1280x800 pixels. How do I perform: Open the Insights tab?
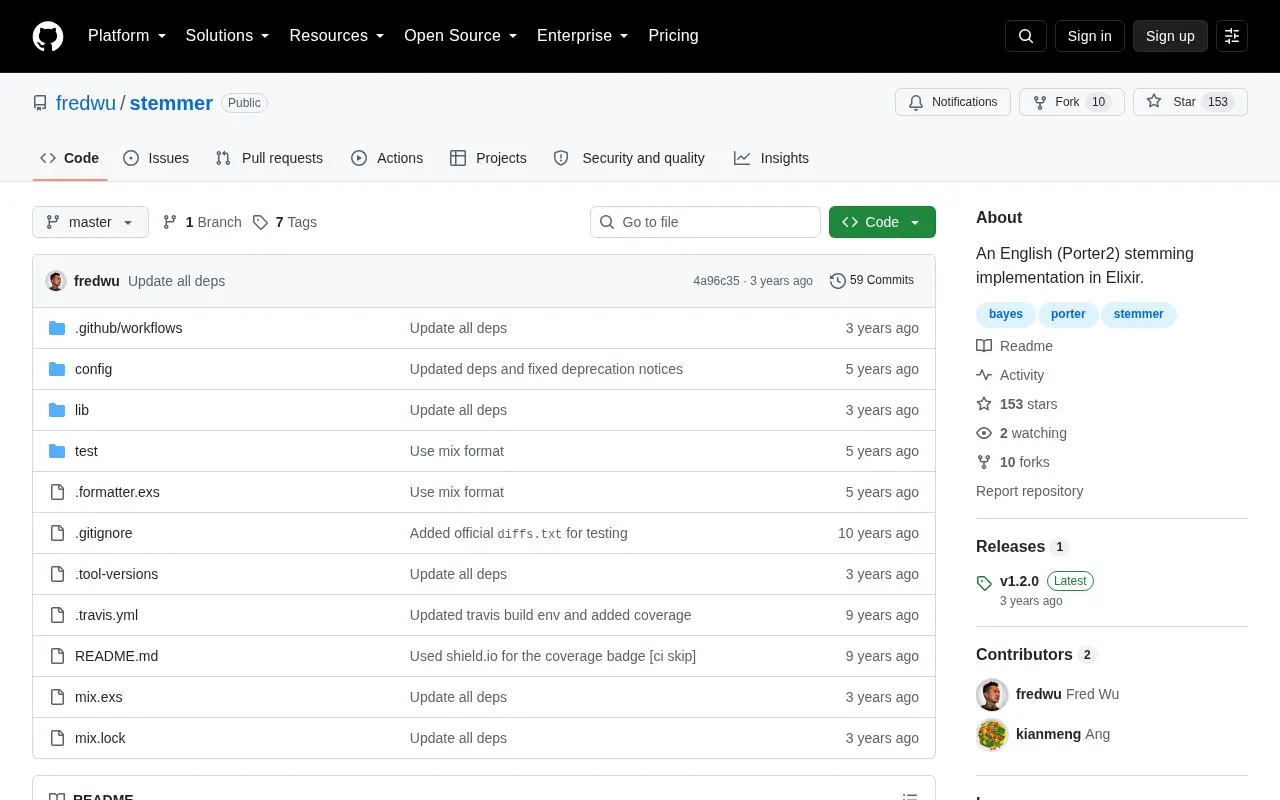click(771, 158)
